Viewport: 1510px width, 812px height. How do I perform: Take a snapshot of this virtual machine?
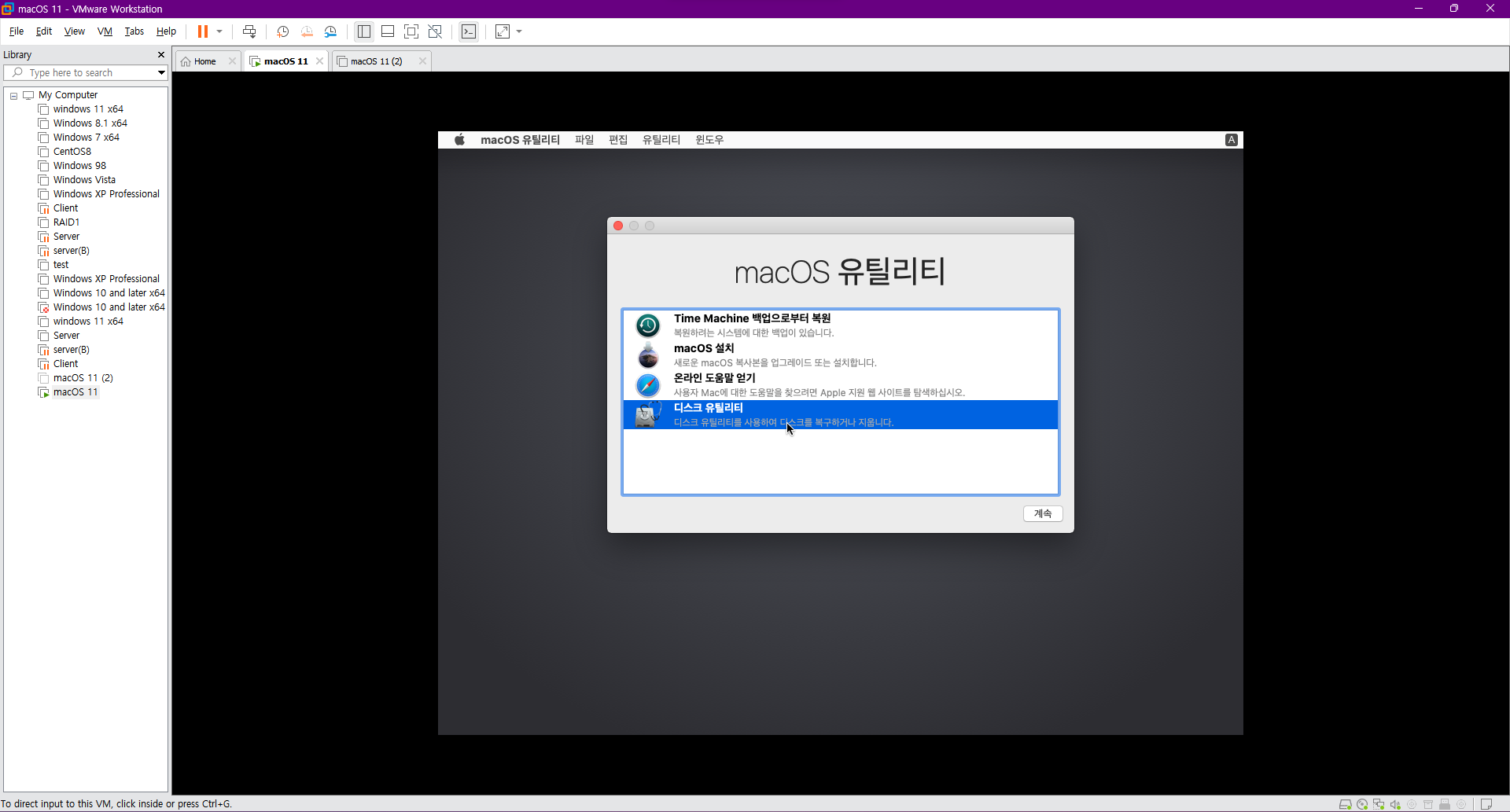pos(283,31)
